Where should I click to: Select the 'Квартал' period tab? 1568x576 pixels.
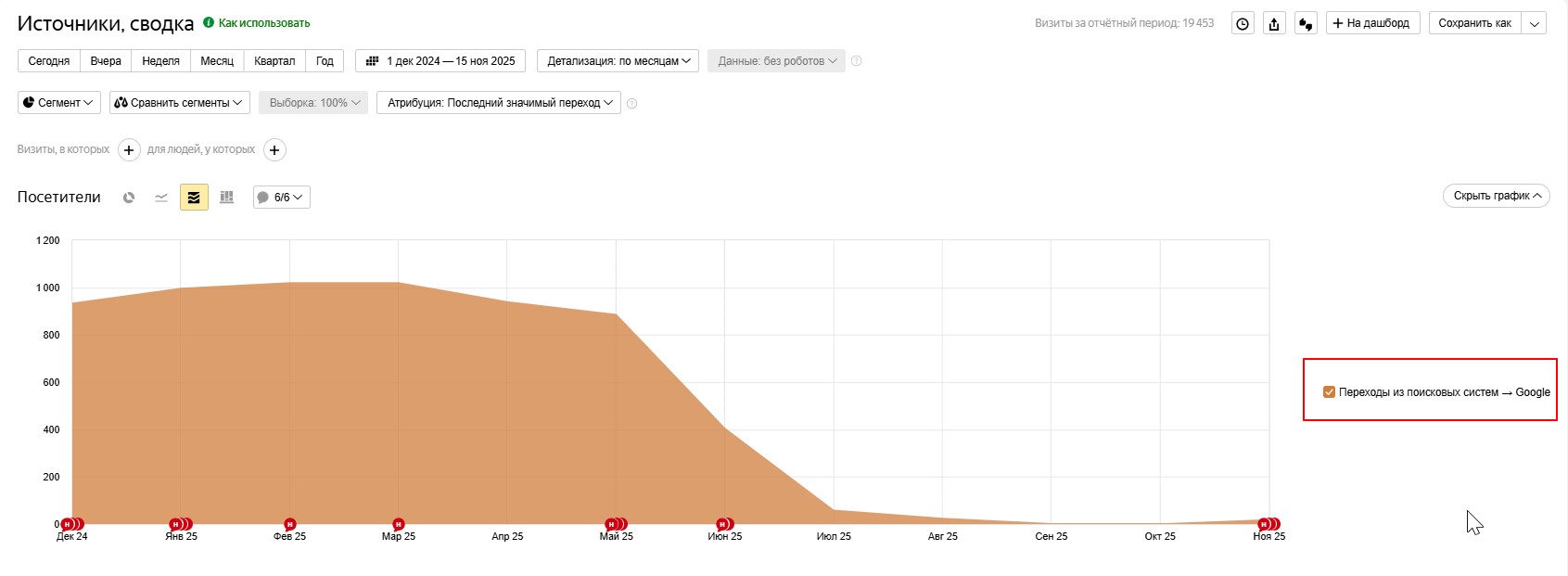tap(274, 61)
